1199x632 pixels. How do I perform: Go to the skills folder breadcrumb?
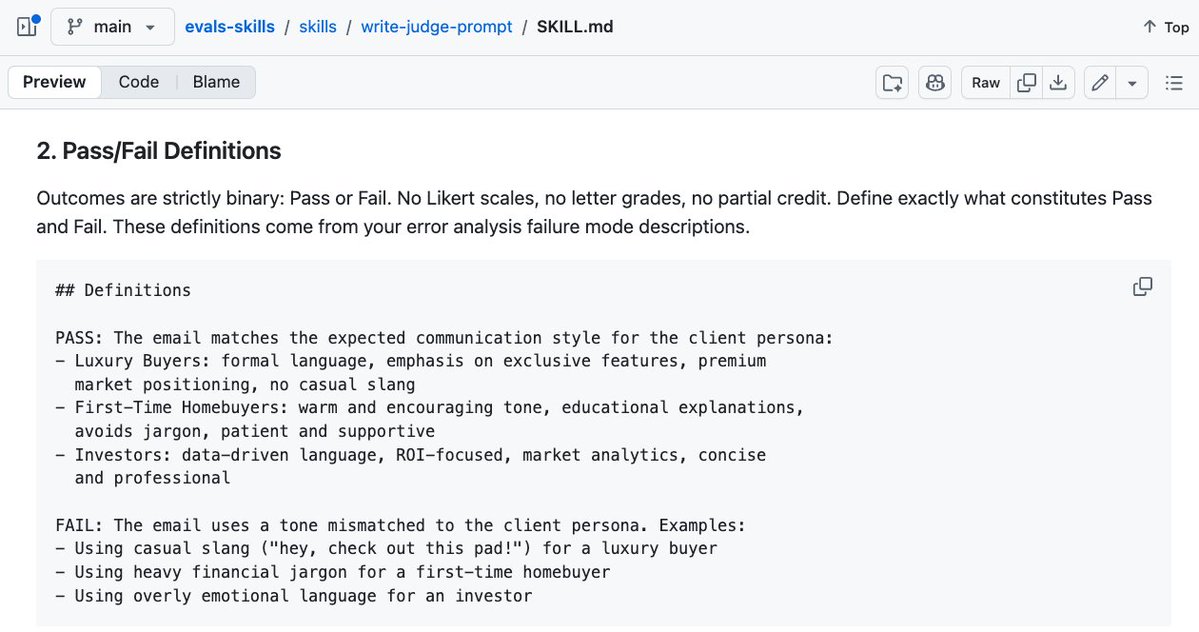tap(317, 27)
